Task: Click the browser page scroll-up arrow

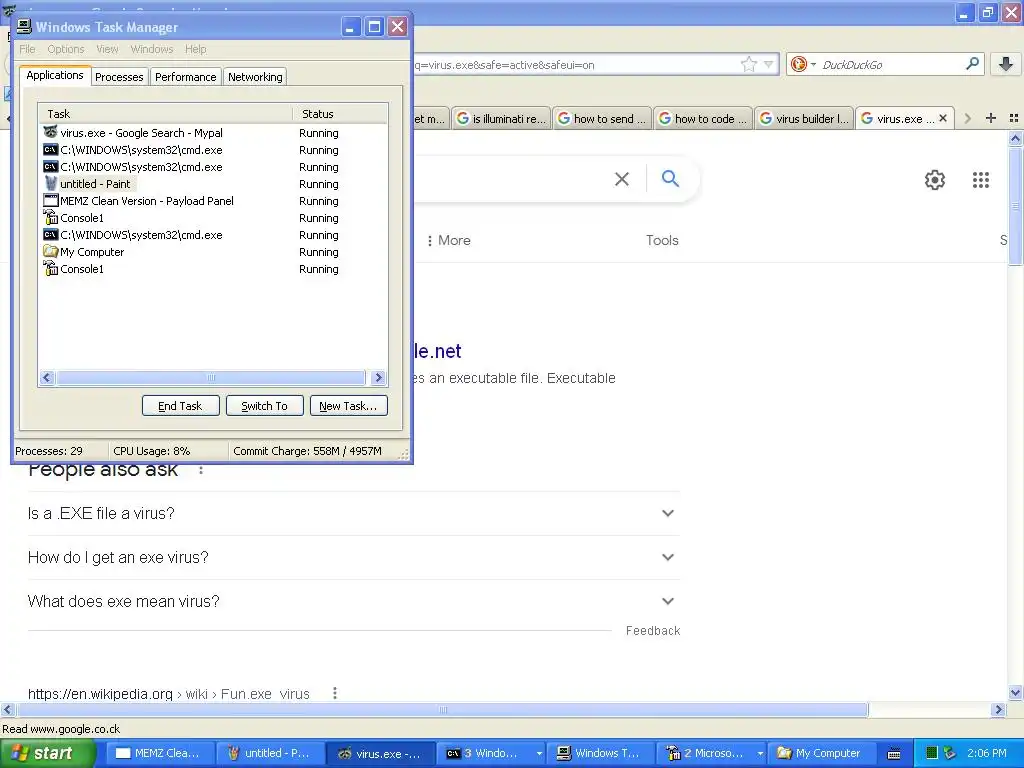Action: 1015,138
